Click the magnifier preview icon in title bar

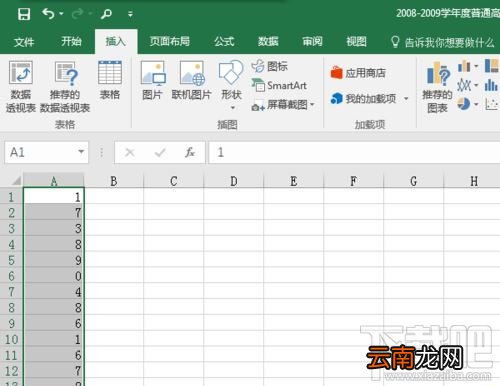point(106,14)
